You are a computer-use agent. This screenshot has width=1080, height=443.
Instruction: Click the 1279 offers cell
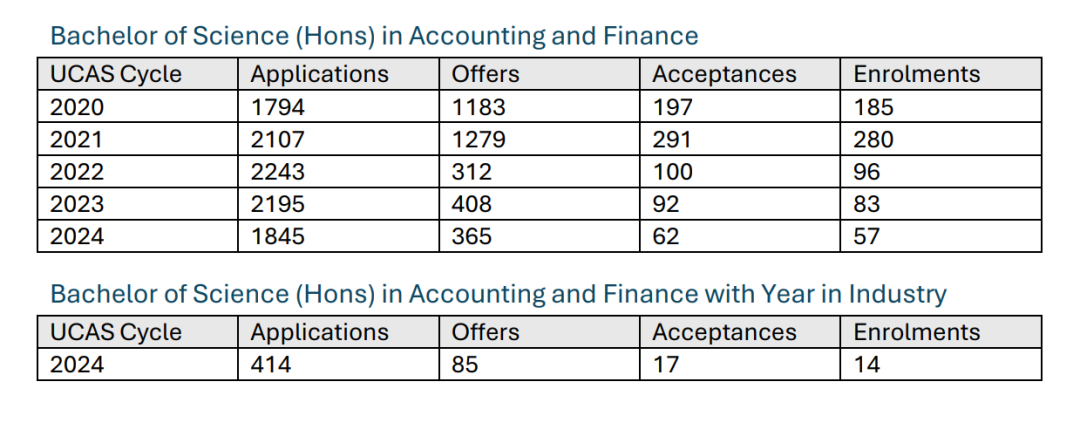coord(539,139)
